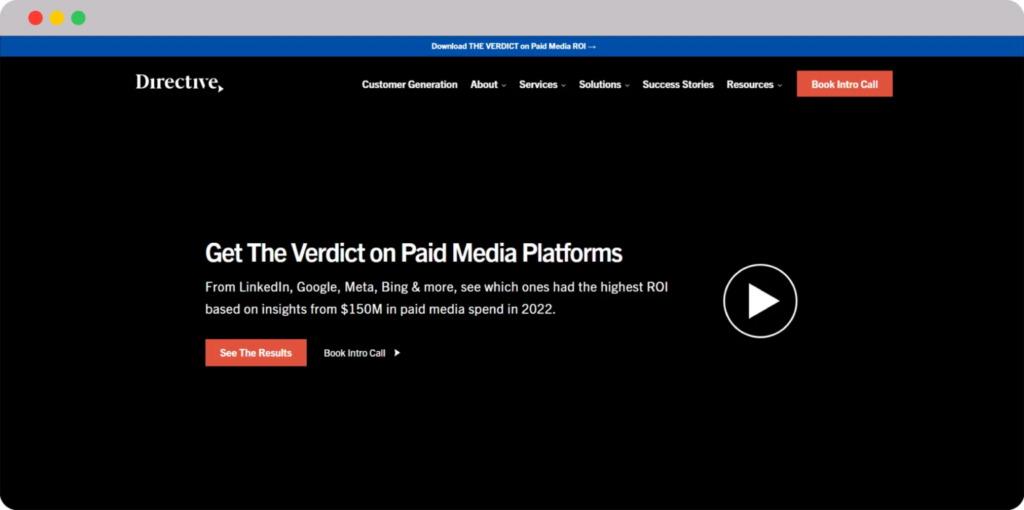Expand the chevron next to About
Image resolution: width=1024 pixels, height=510 pixels.
[504, 86]
